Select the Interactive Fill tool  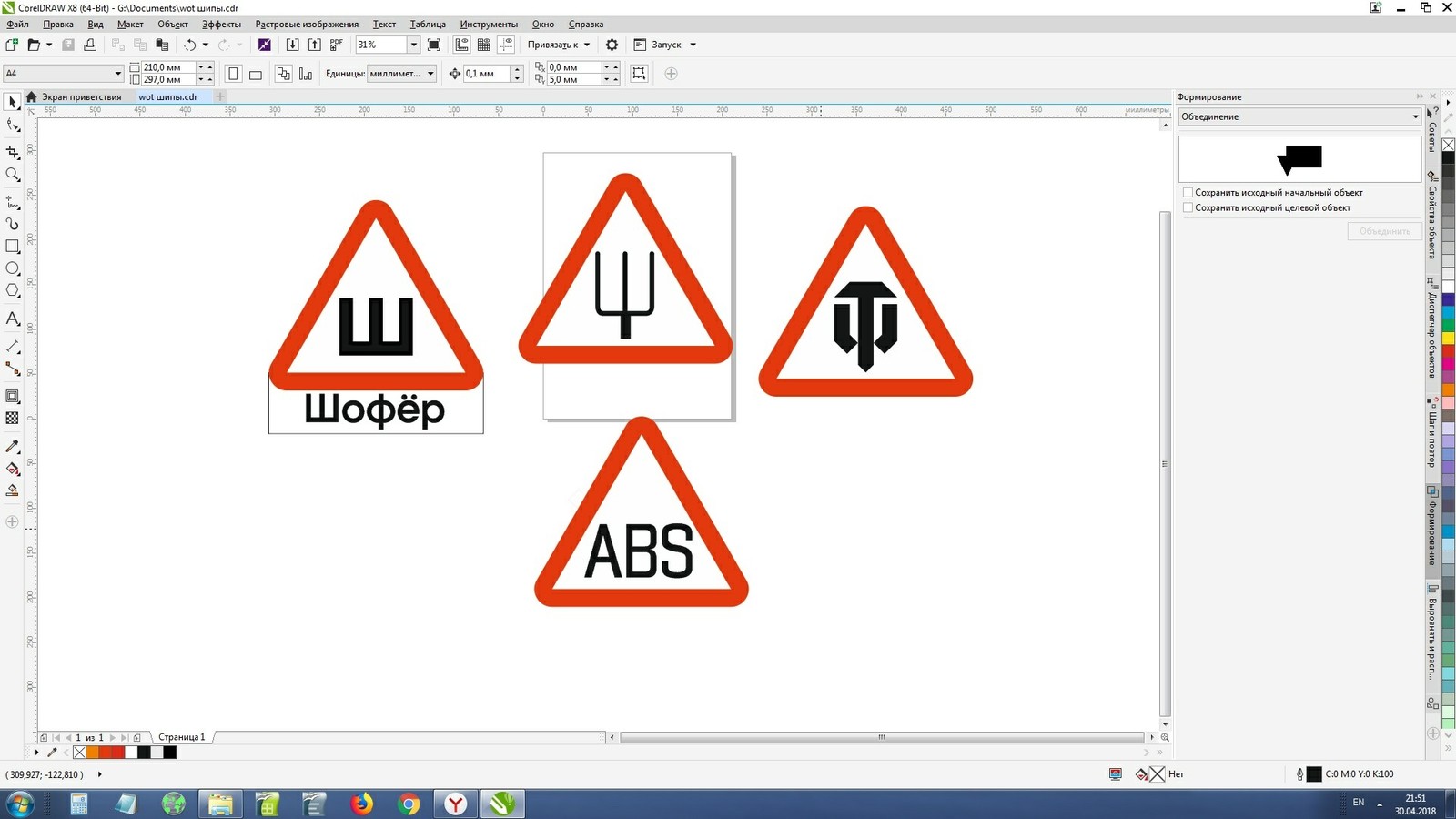tap(13, 469)
